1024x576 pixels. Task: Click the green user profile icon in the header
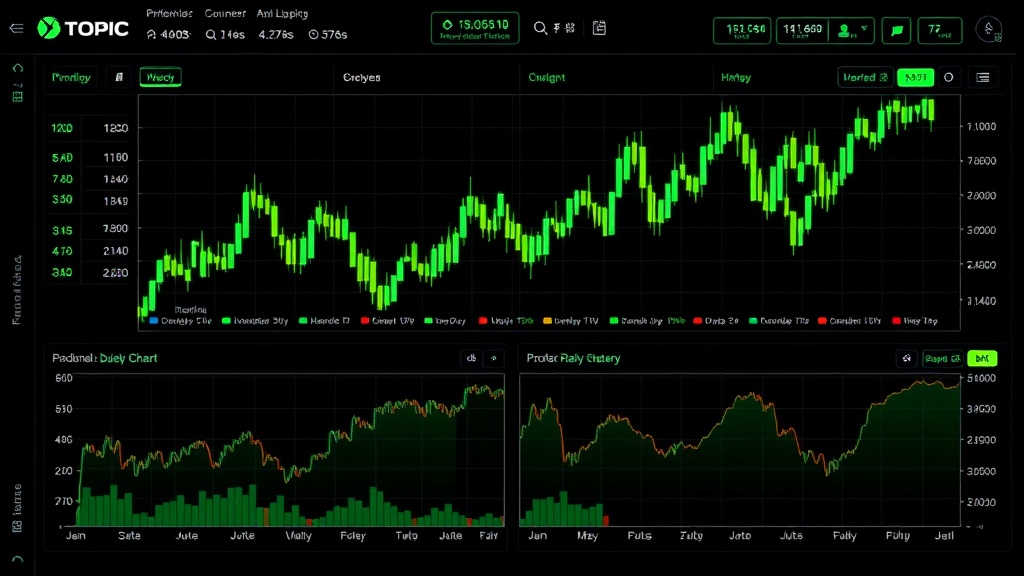(844, 30)
